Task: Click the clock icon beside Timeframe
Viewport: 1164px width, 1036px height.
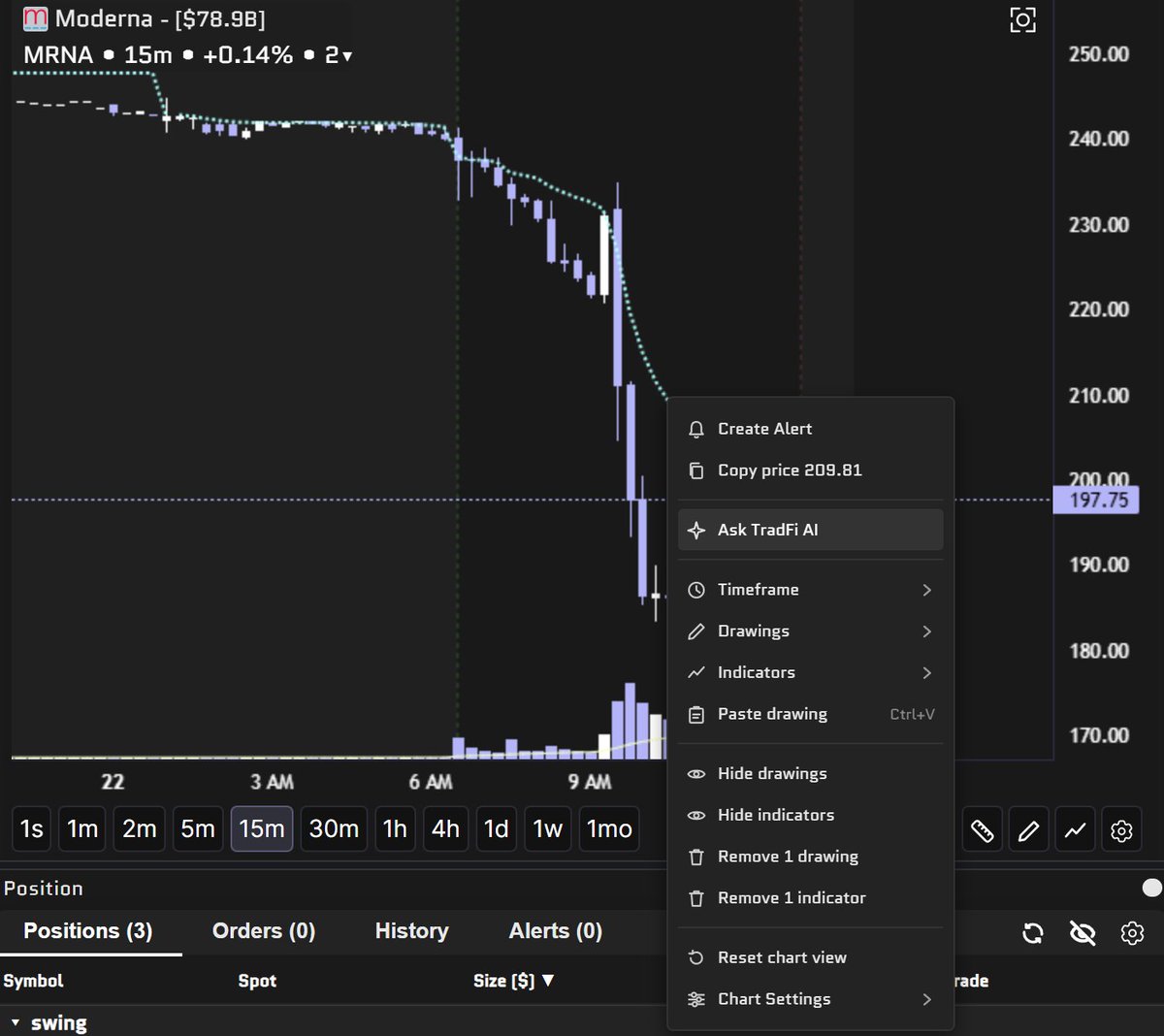Action: [695, 590]
